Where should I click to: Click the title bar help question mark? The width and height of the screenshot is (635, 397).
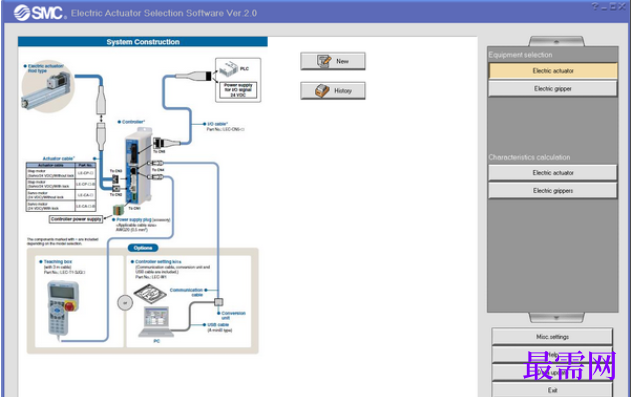(595, 6)
